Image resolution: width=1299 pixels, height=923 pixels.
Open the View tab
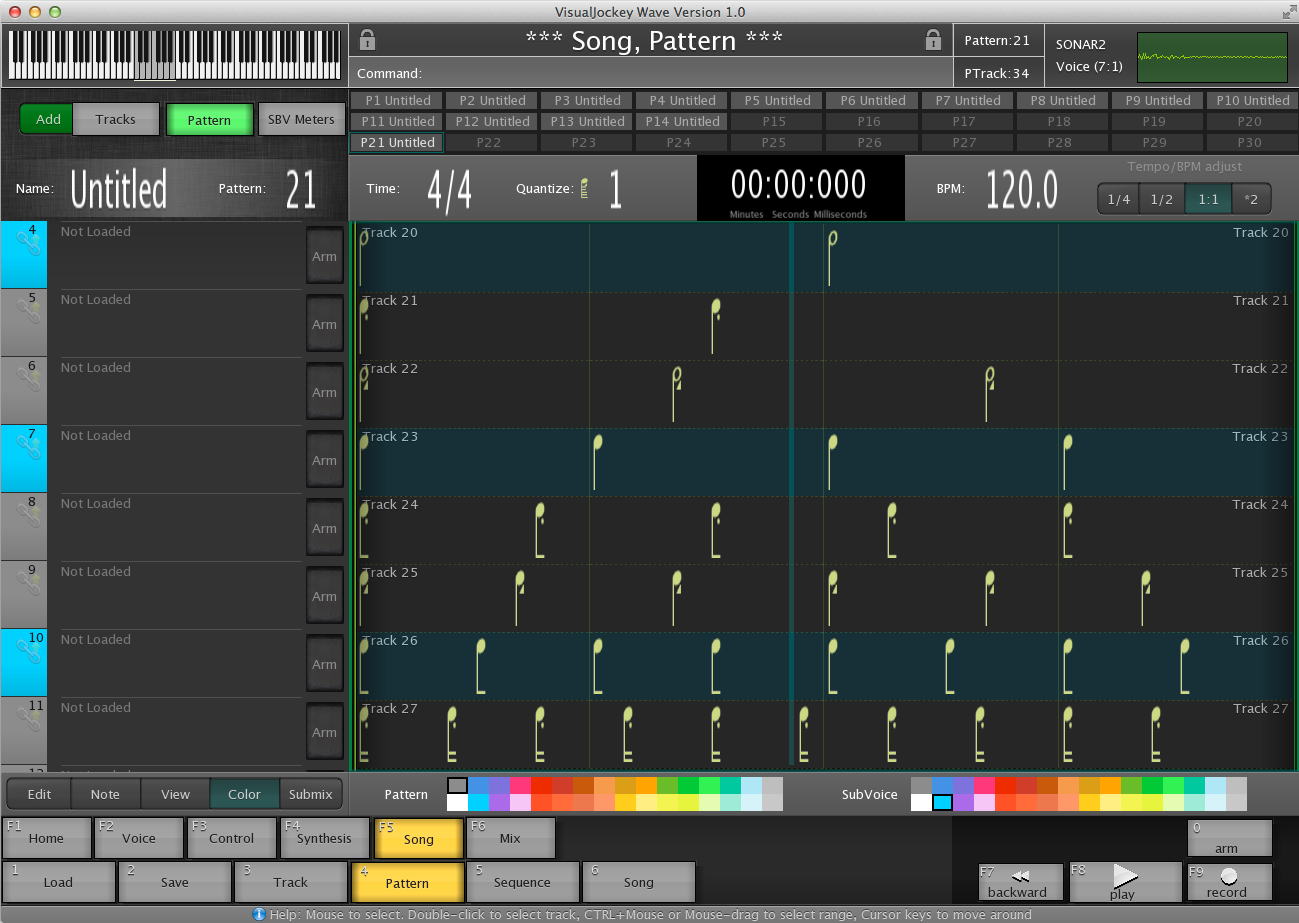click(x=175, y=794)
